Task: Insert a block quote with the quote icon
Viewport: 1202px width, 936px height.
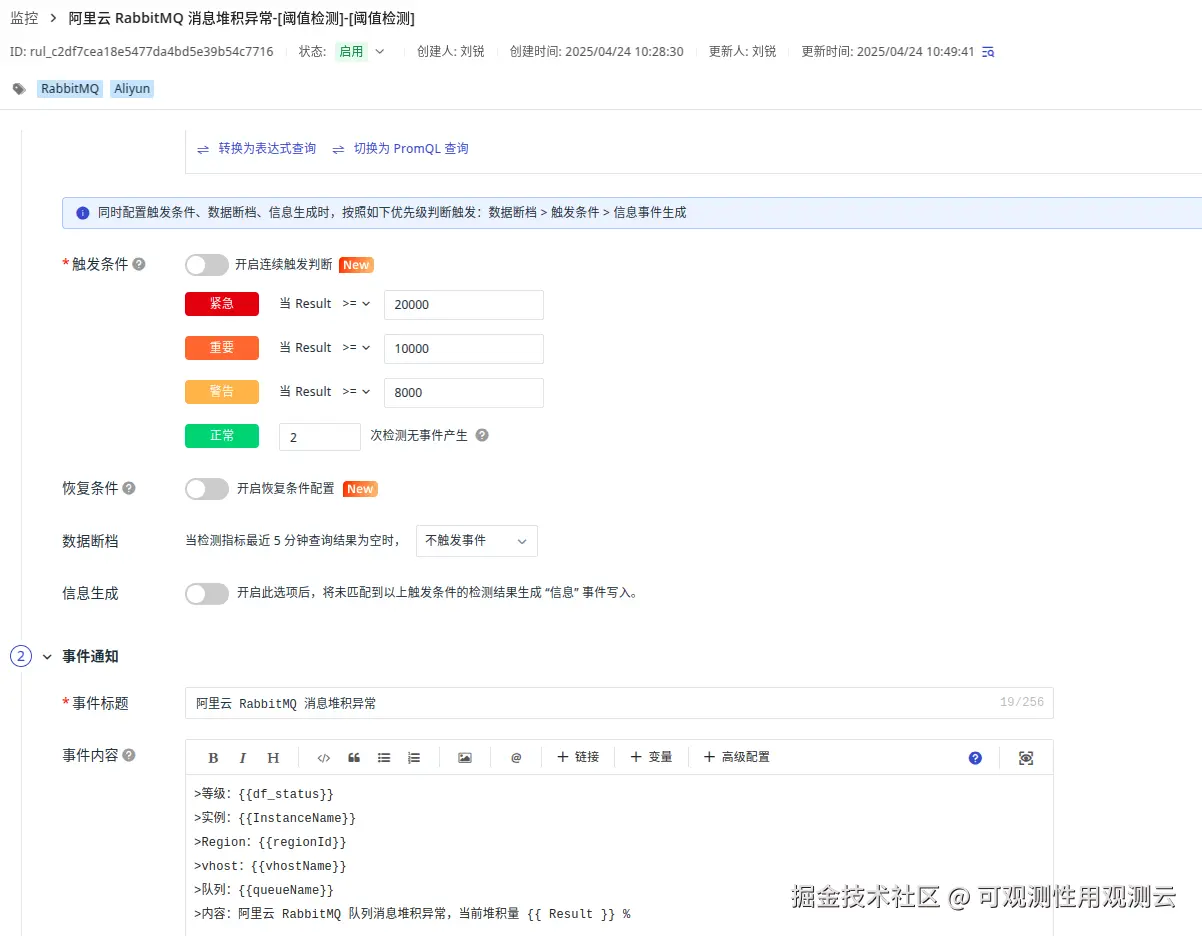Action: tap(354, 758)
